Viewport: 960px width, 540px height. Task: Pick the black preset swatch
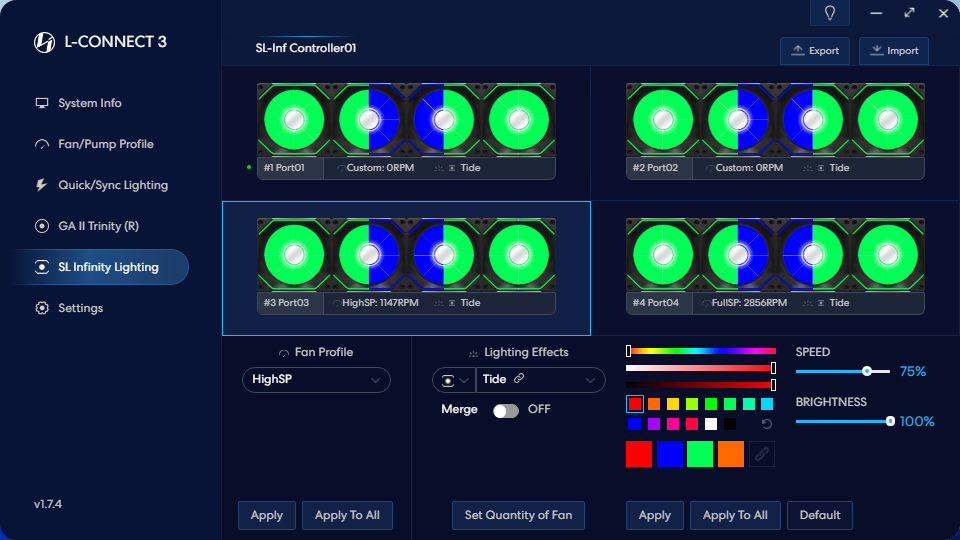[x=730, y=424]
